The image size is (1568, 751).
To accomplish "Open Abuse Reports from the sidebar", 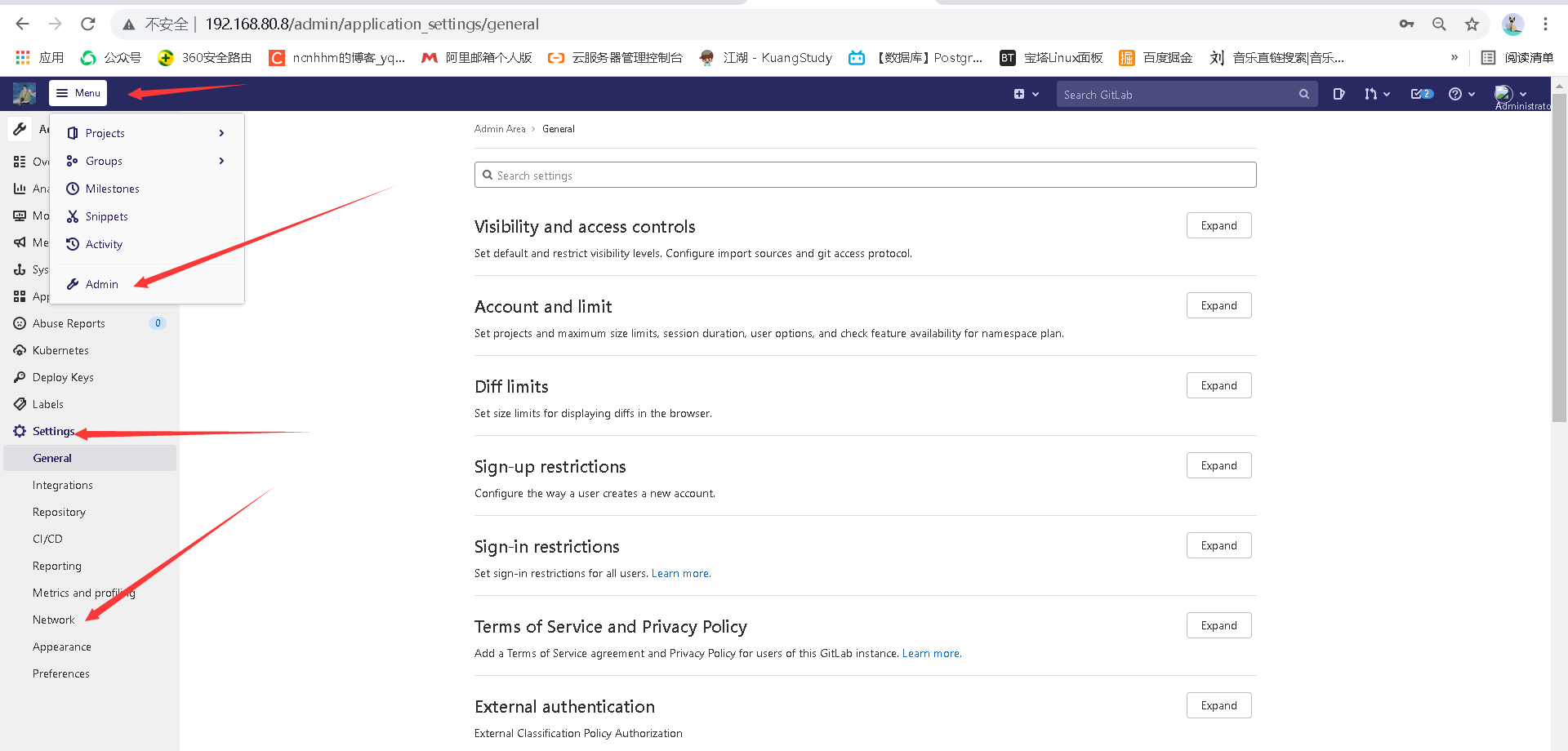I will click(x=69, y=322).
